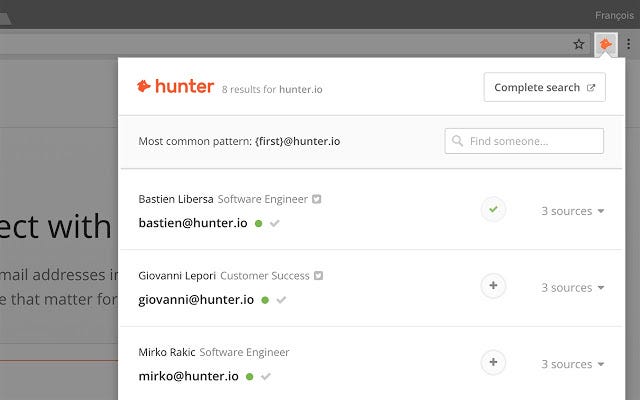Click the Hunter extension icon in toolbar
Image resolution: width=640 pixels, height=400 pixels.
tap(606, 44)
